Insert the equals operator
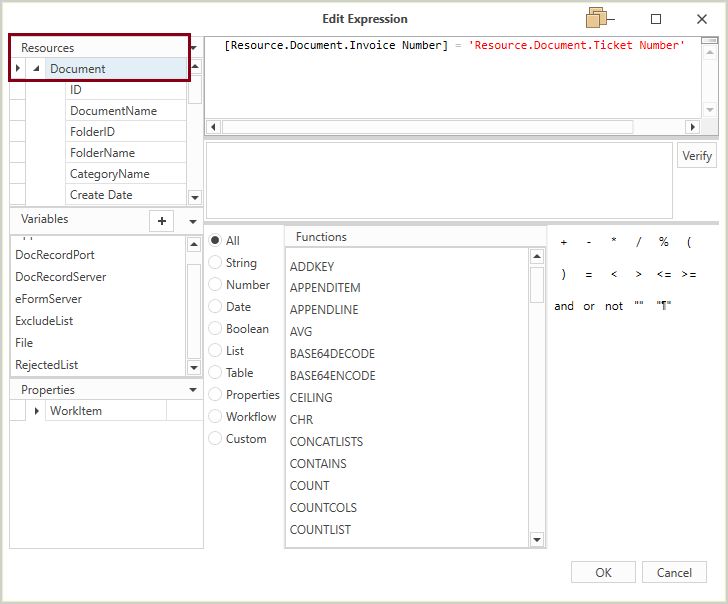The height and width of the screenshot is (604, 728). point(589,274)
